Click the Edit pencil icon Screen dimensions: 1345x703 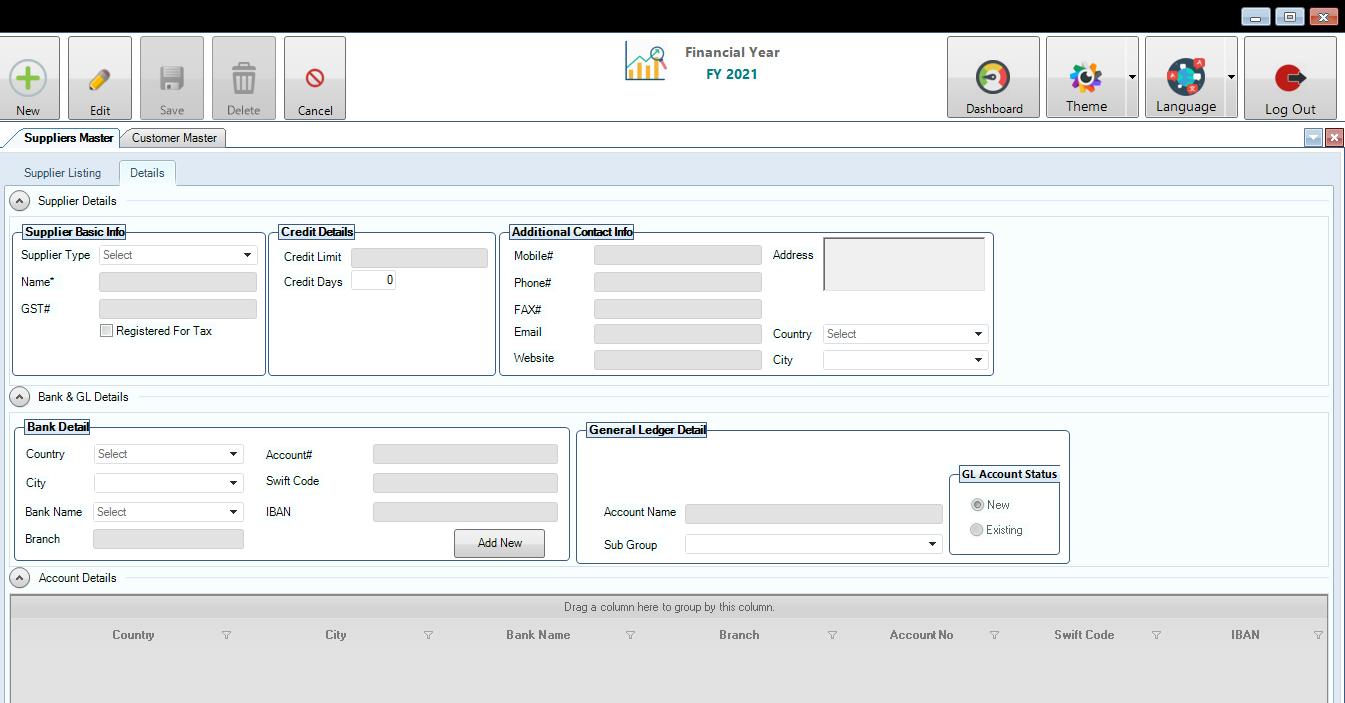[x=99, y=79]
